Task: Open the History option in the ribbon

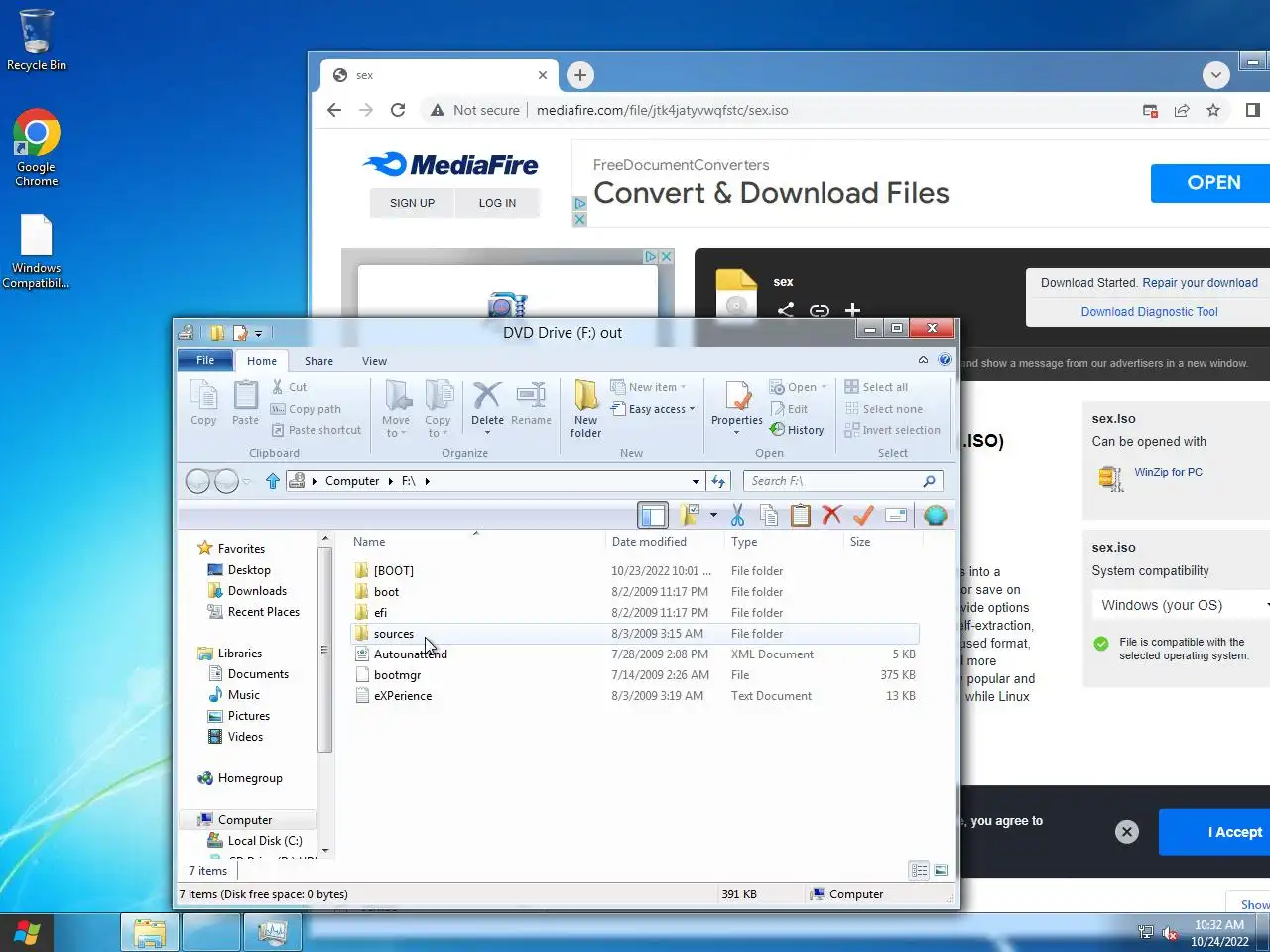Action: (x=797, y=430)
